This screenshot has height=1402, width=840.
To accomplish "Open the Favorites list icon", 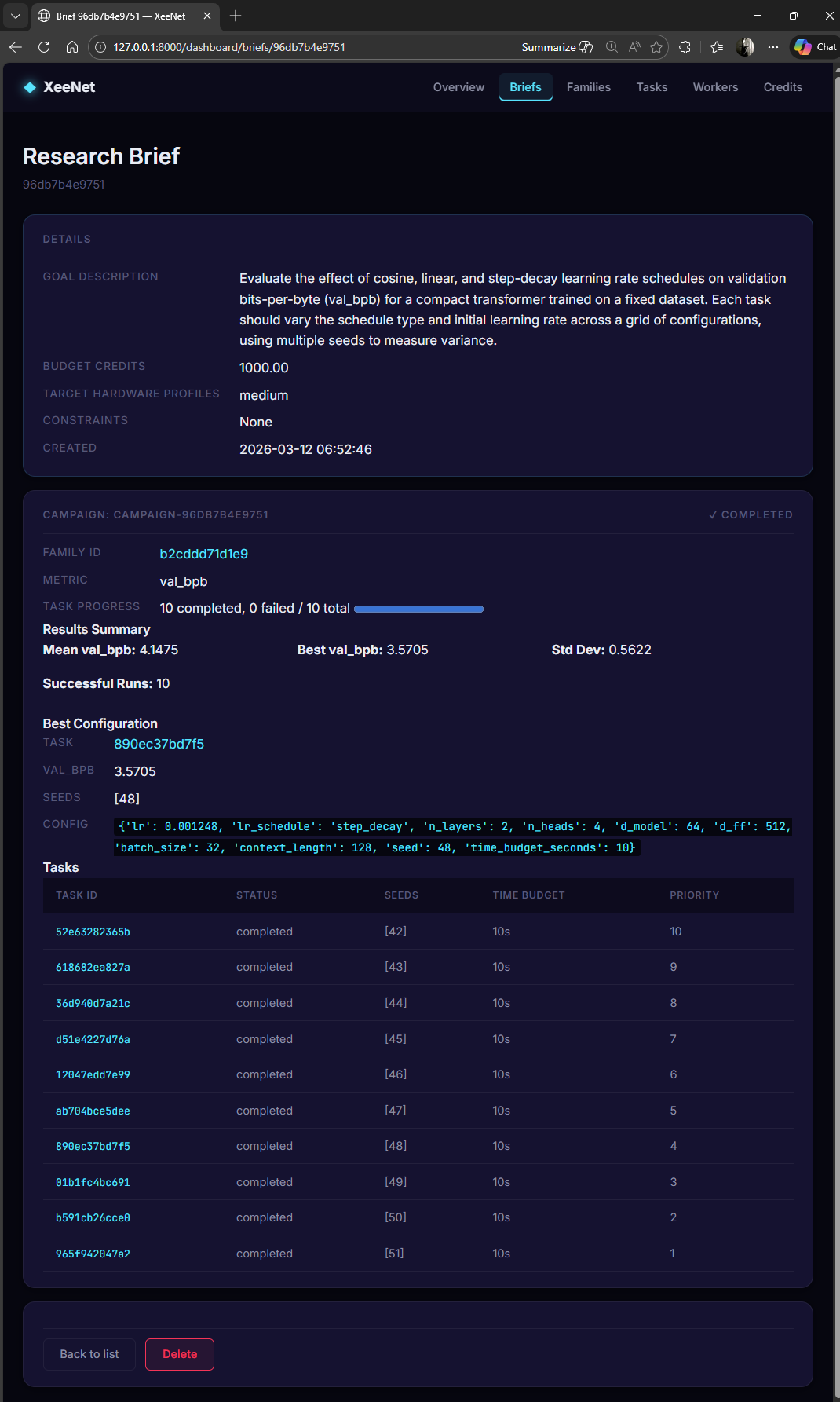I will coord(717,47).
